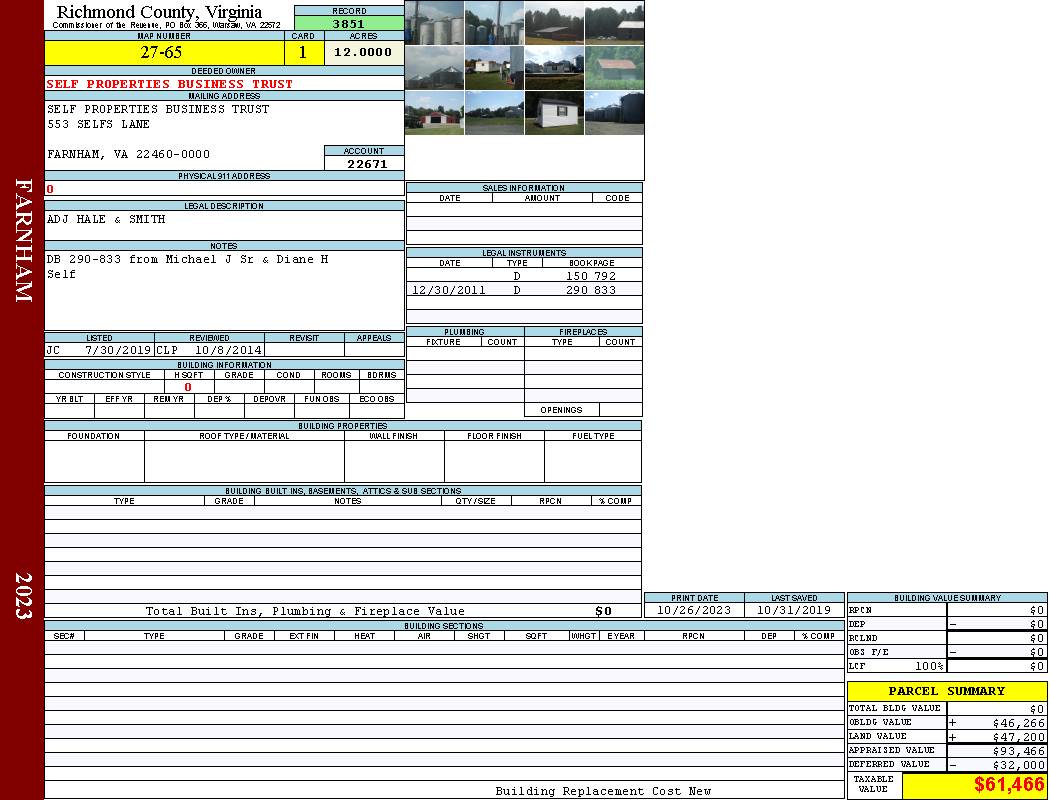Screen dimensions: 1050x800
Task: Open the red barn building thumbnail
Action: pos(435,113)
